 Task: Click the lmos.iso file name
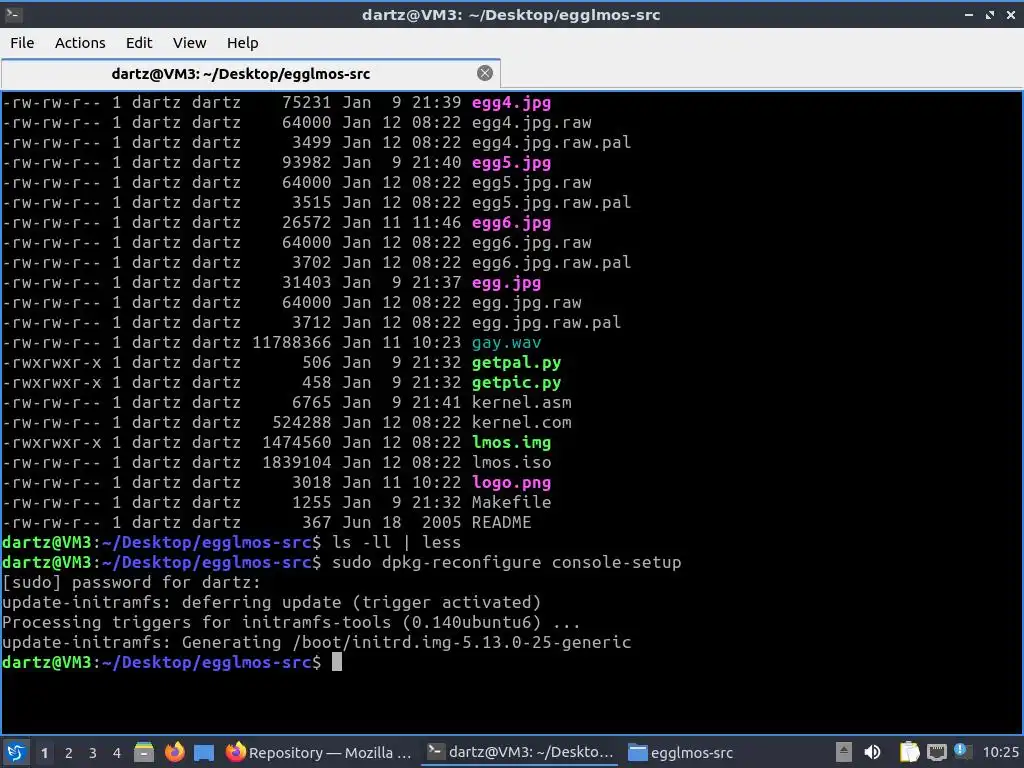coord(511,462)
